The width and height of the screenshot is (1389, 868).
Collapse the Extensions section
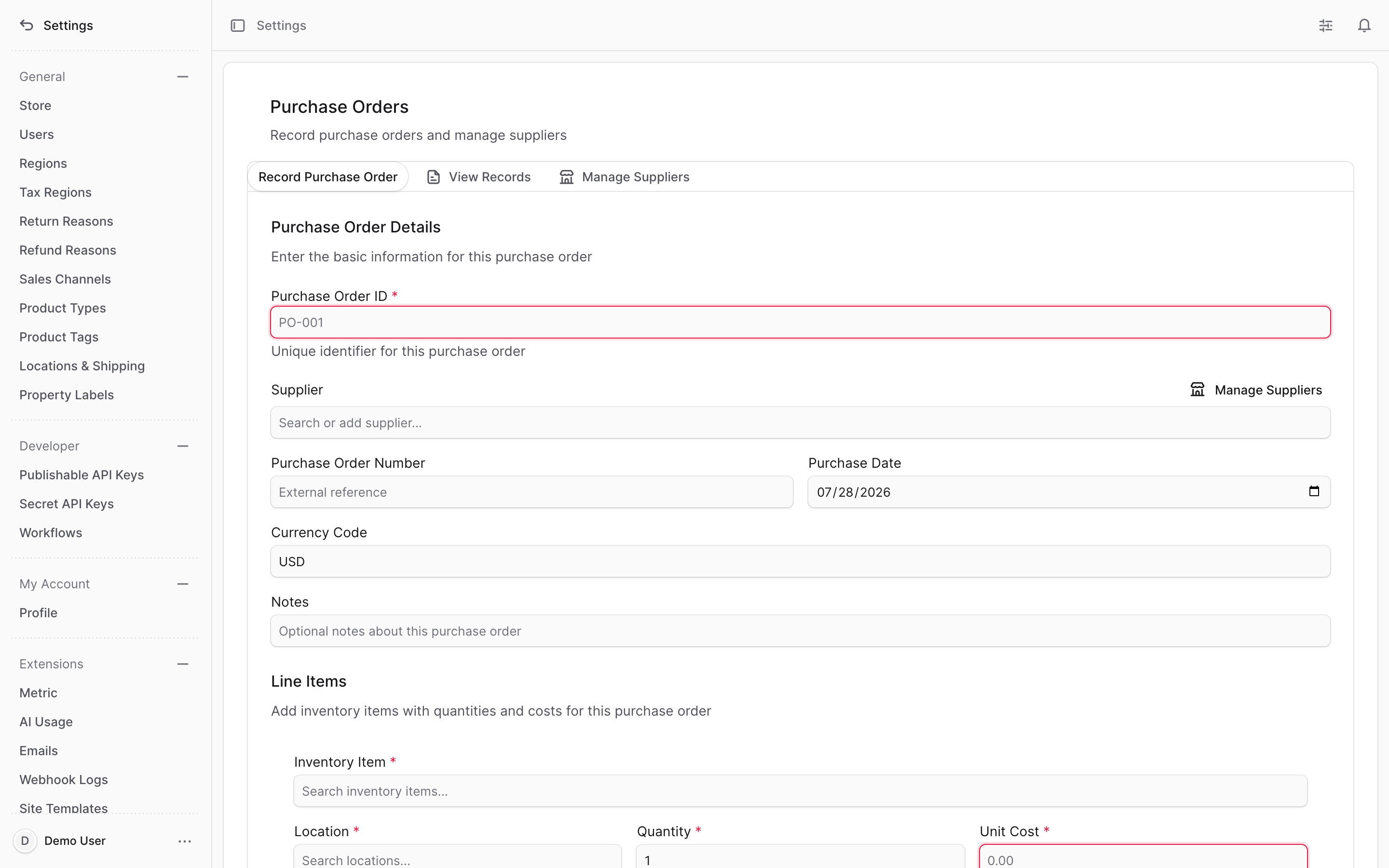pyautogui.click(x=183, y=664)
